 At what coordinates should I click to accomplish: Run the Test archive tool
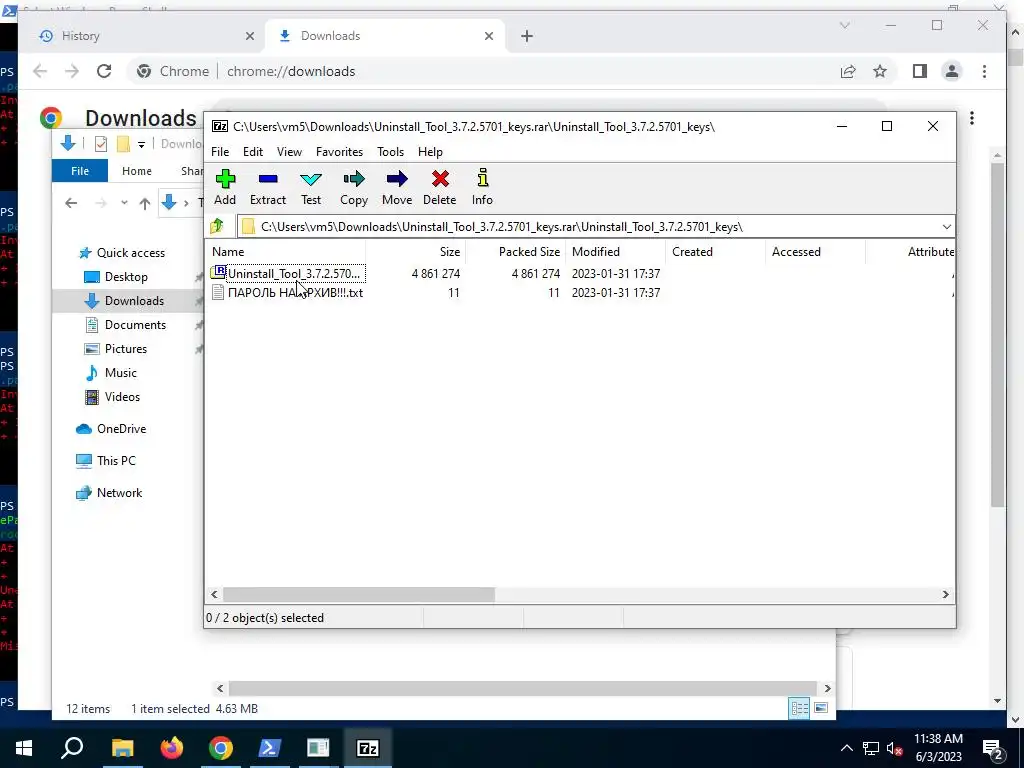[311, 187]
